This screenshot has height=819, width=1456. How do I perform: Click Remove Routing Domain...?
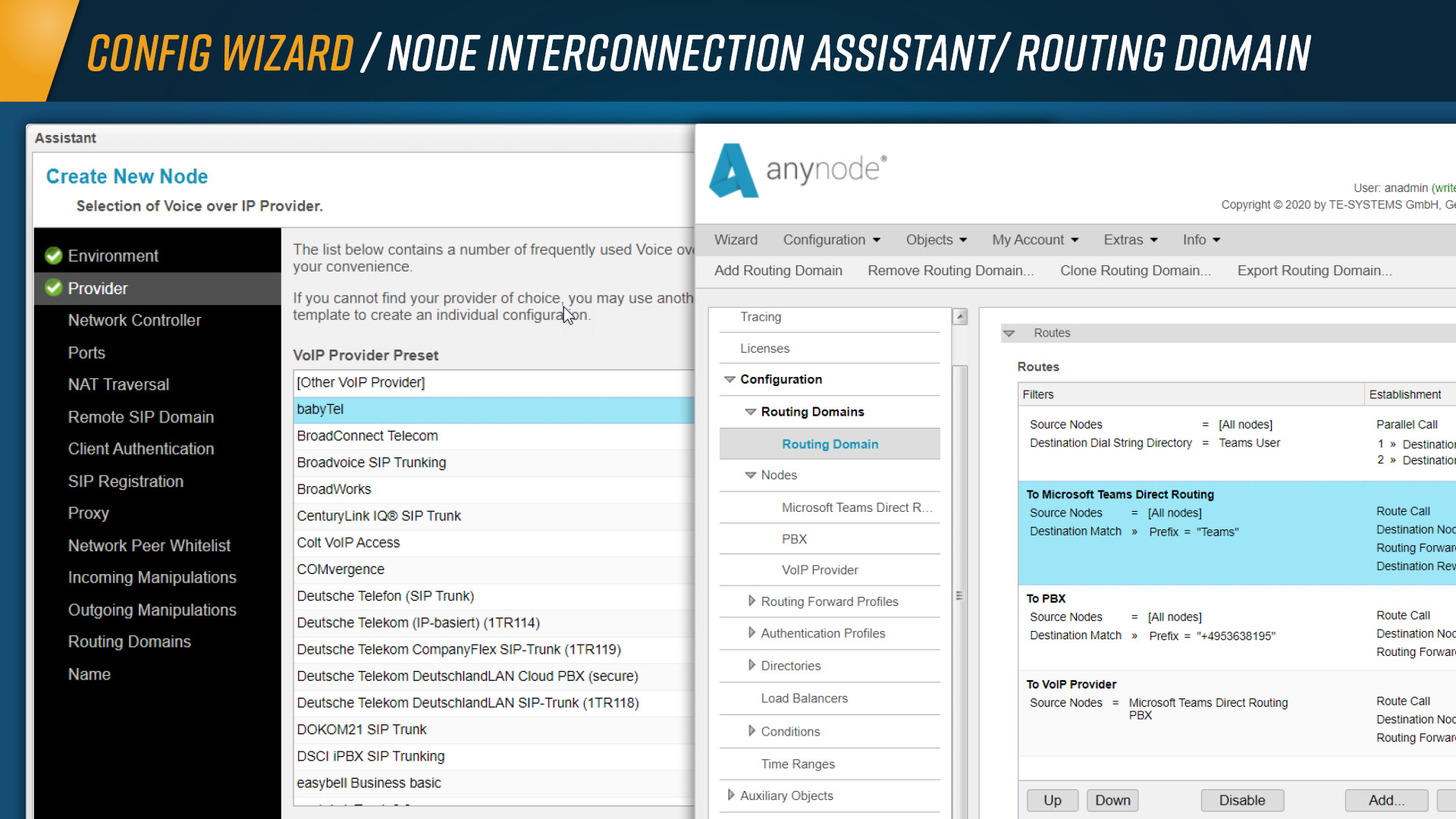[x=951, y=271]
